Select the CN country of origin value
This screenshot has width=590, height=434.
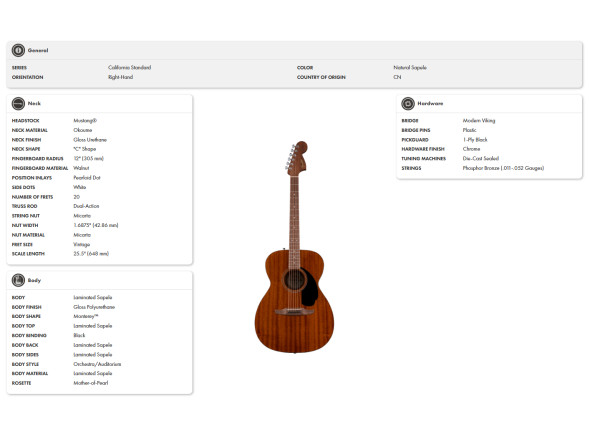tap(397, 77)
